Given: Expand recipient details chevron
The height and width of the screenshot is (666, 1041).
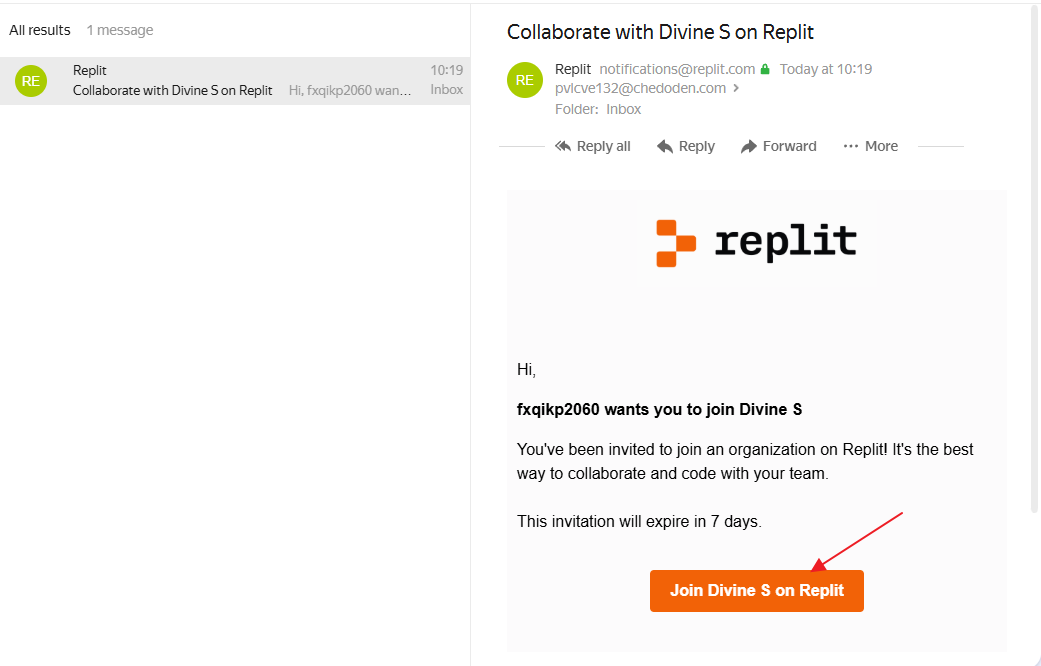Looking at the screenshot, I should [x=737, y=88].
